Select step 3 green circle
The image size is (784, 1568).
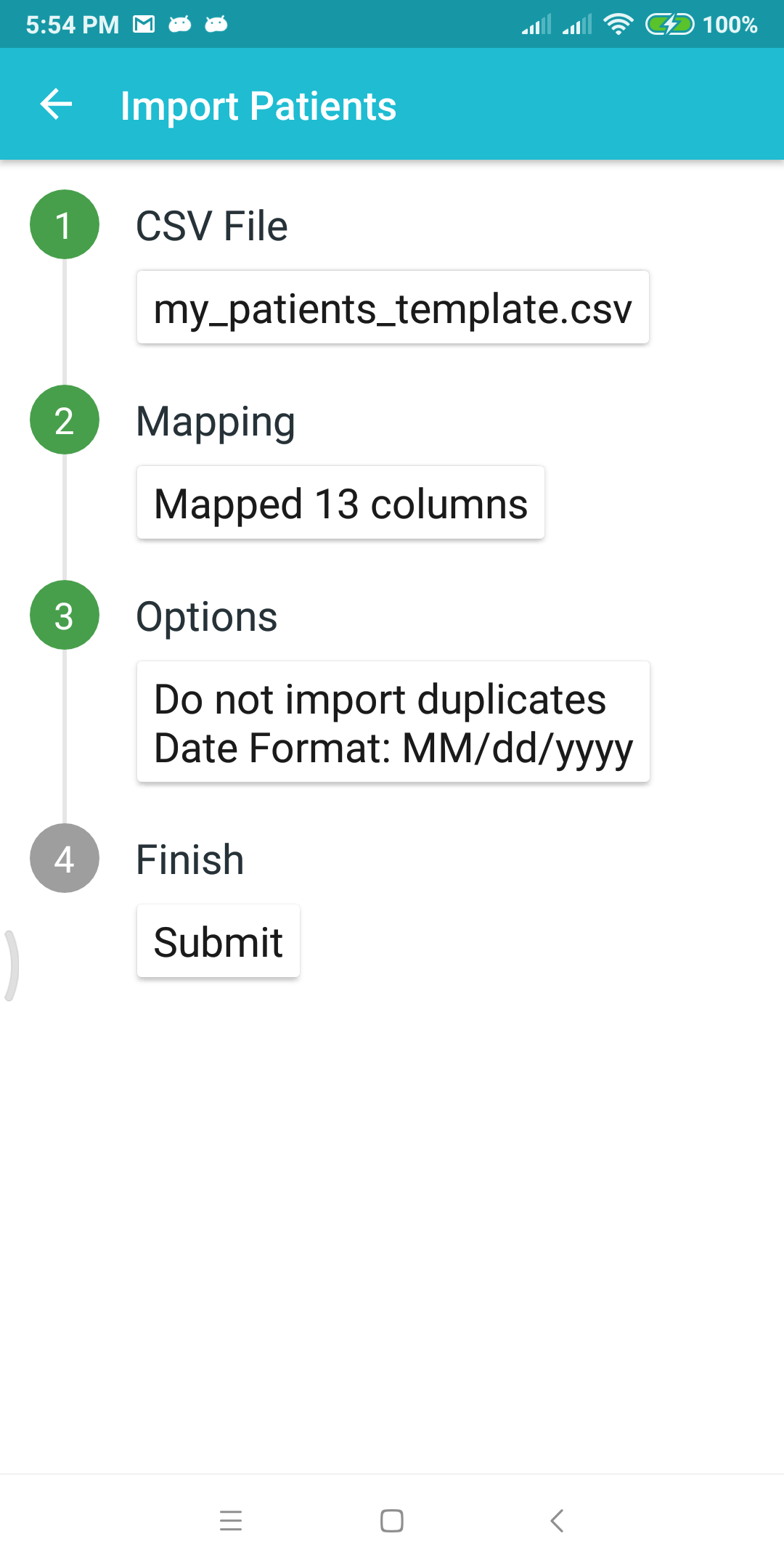65,615
